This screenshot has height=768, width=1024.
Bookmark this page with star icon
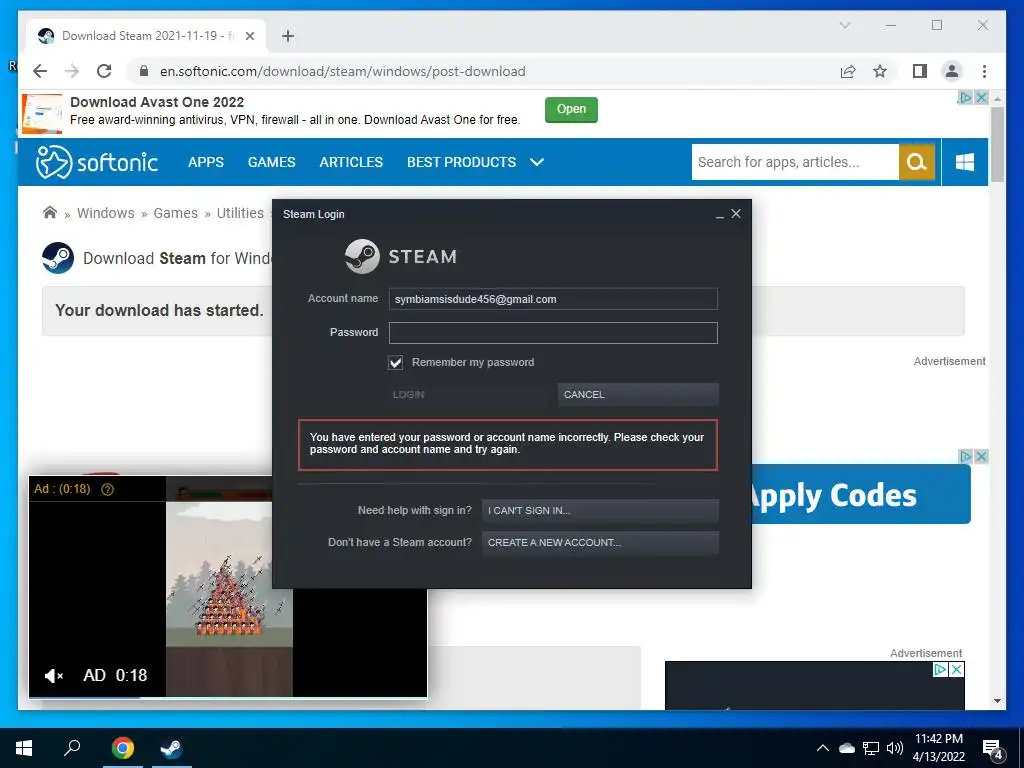click(x=880, y=71)
